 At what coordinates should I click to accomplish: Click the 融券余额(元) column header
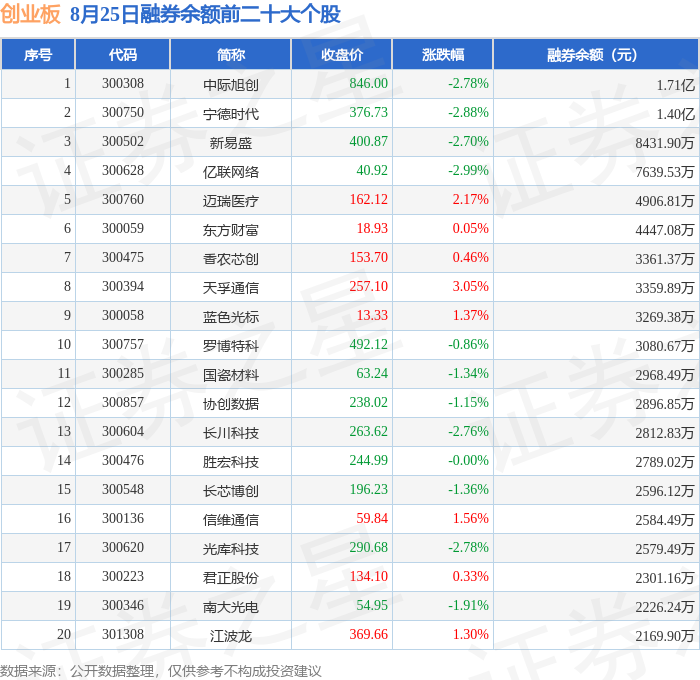click(596, 54)
